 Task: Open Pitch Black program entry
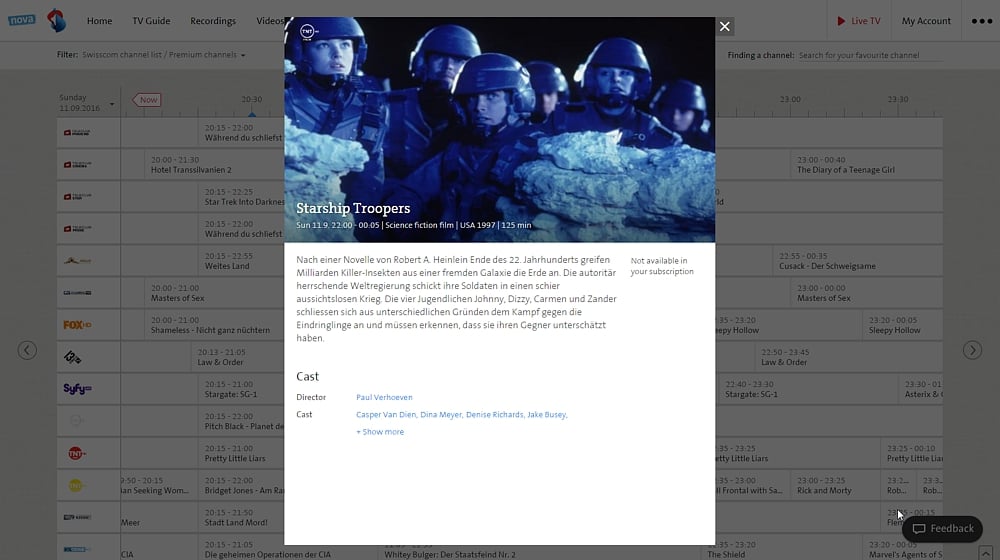pyautogui.click(x=241, y=422)
